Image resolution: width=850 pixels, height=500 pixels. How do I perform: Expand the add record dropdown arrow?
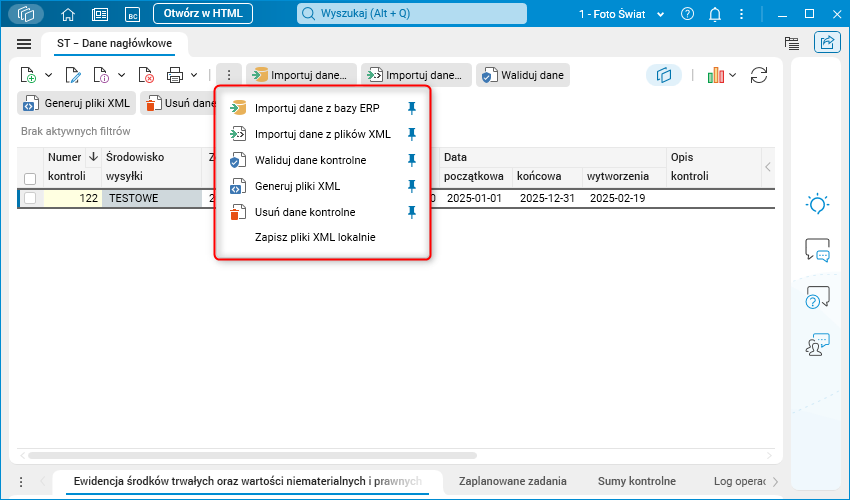[48, 75]
